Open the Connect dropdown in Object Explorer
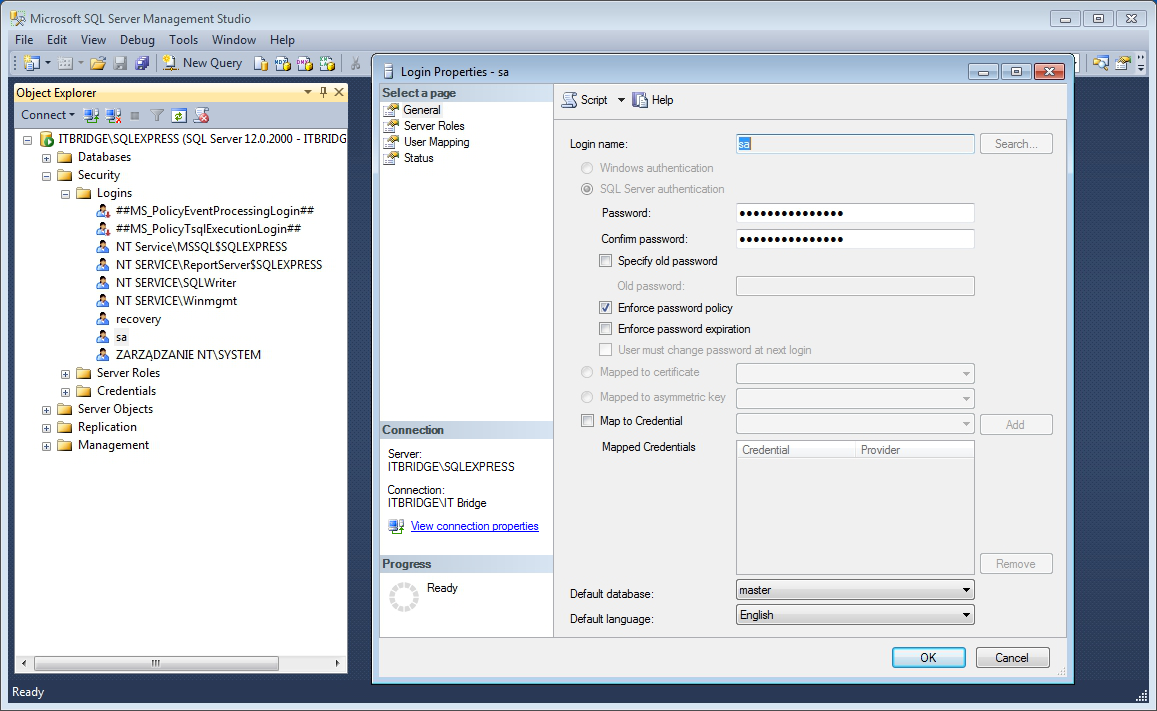 (48, 115)
